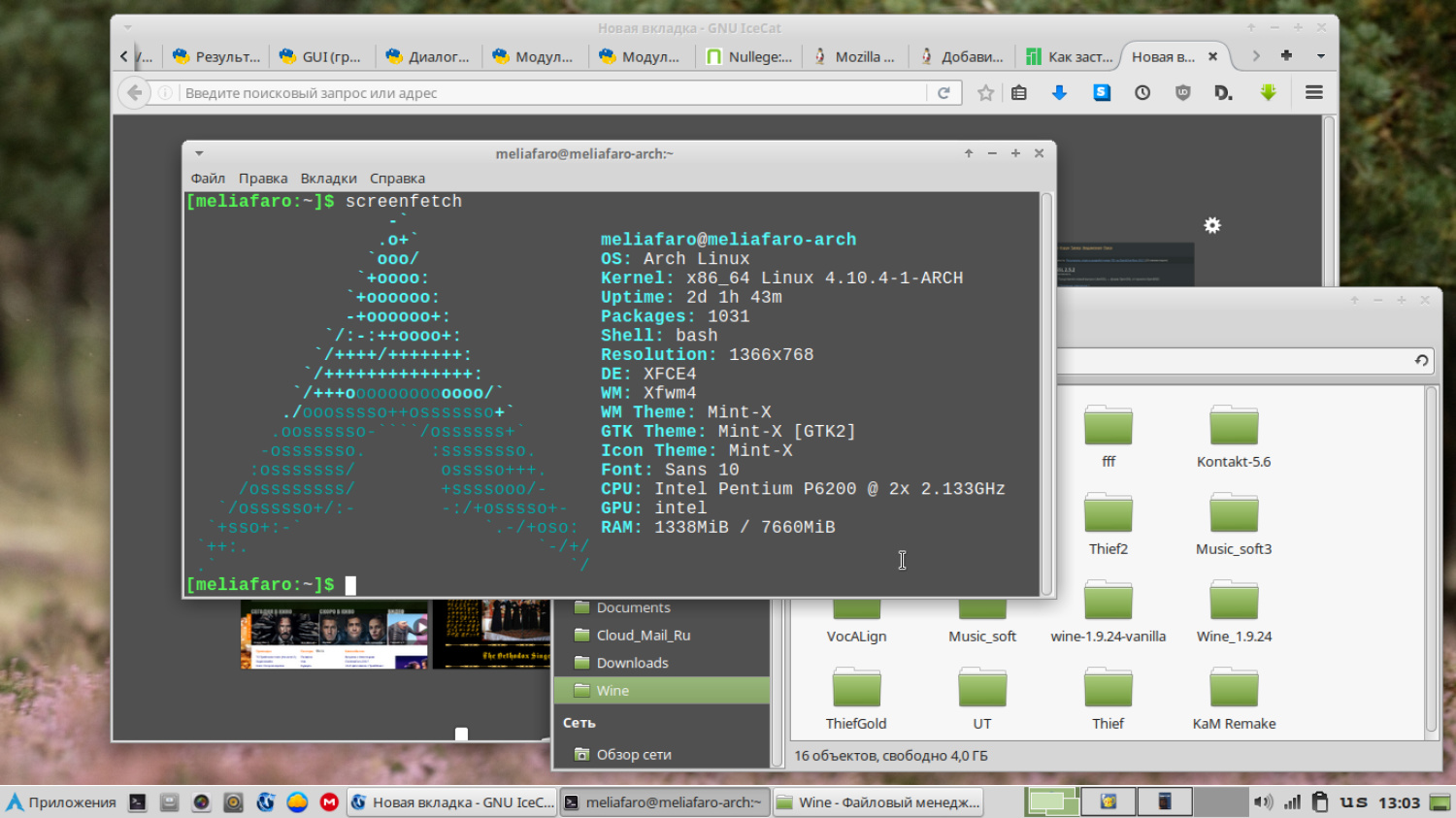Open the IceCat window menu arrow
This screenshot has width=1456, height=818.
127,27
